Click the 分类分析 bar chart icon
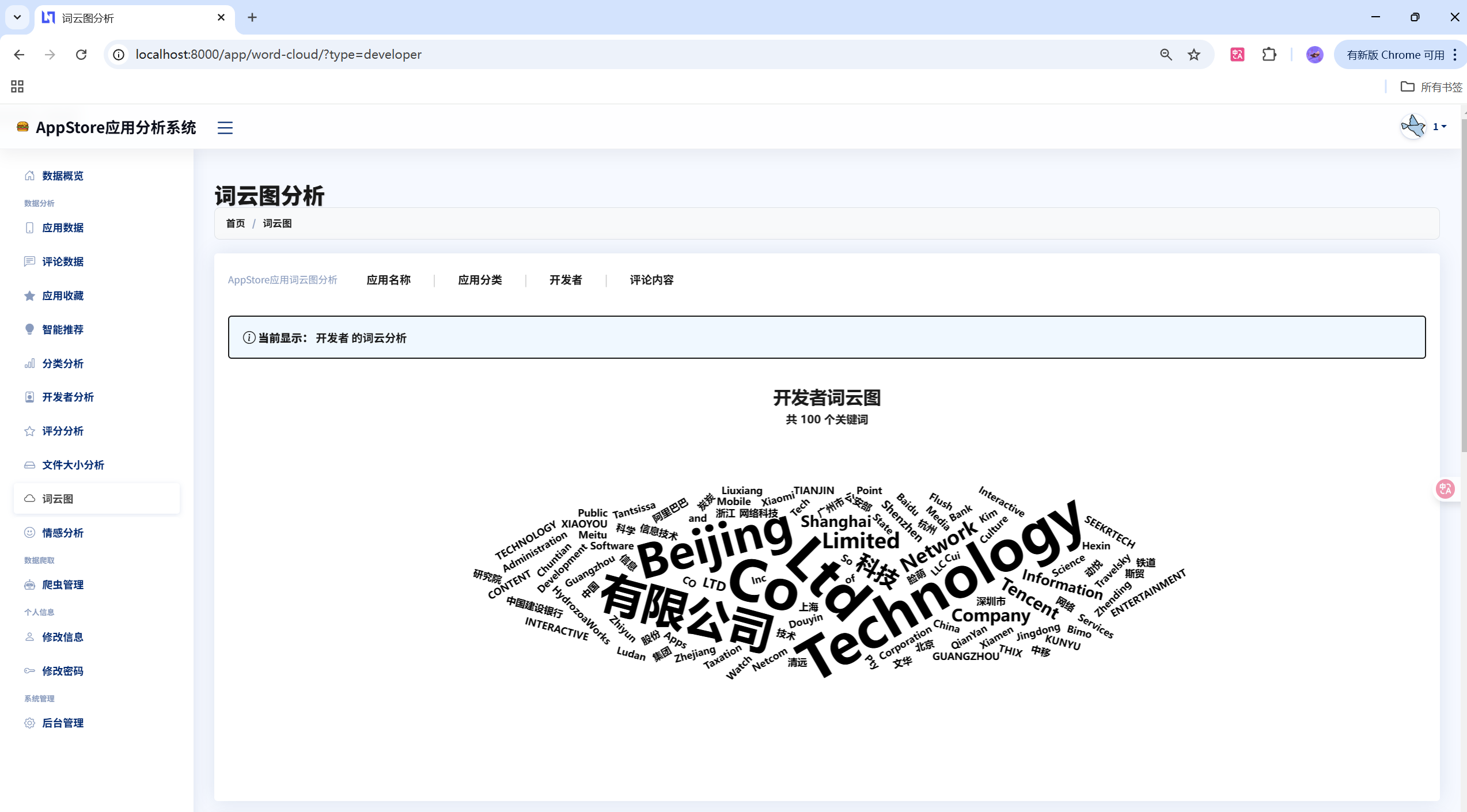1467x812 pixels. coord(29,363)
